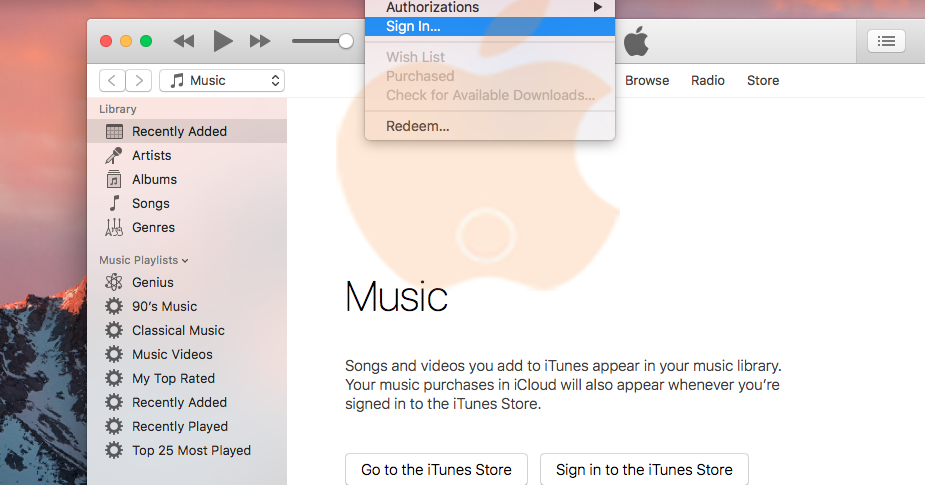Click gear icon beside Recently Added playlist
This screenshot has width=925, height=485.
114,402
